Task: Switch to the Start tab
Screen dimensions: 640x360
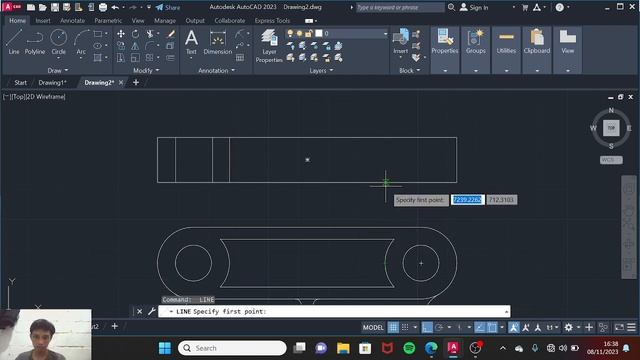Action: click(20, 82)
